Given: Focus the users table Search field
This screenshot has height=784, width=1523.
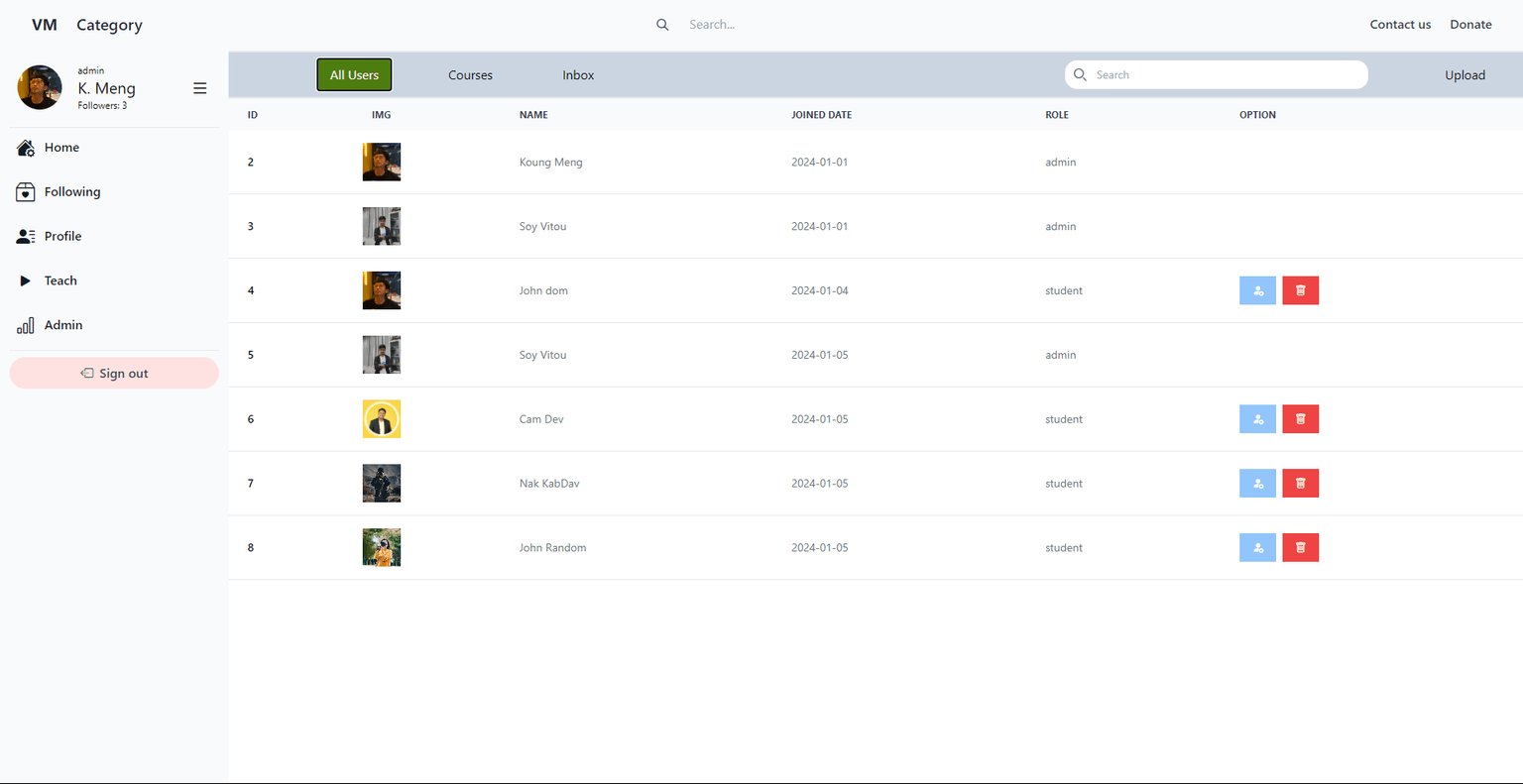Looking at the screenshot, I should [x=1225, y=75].
